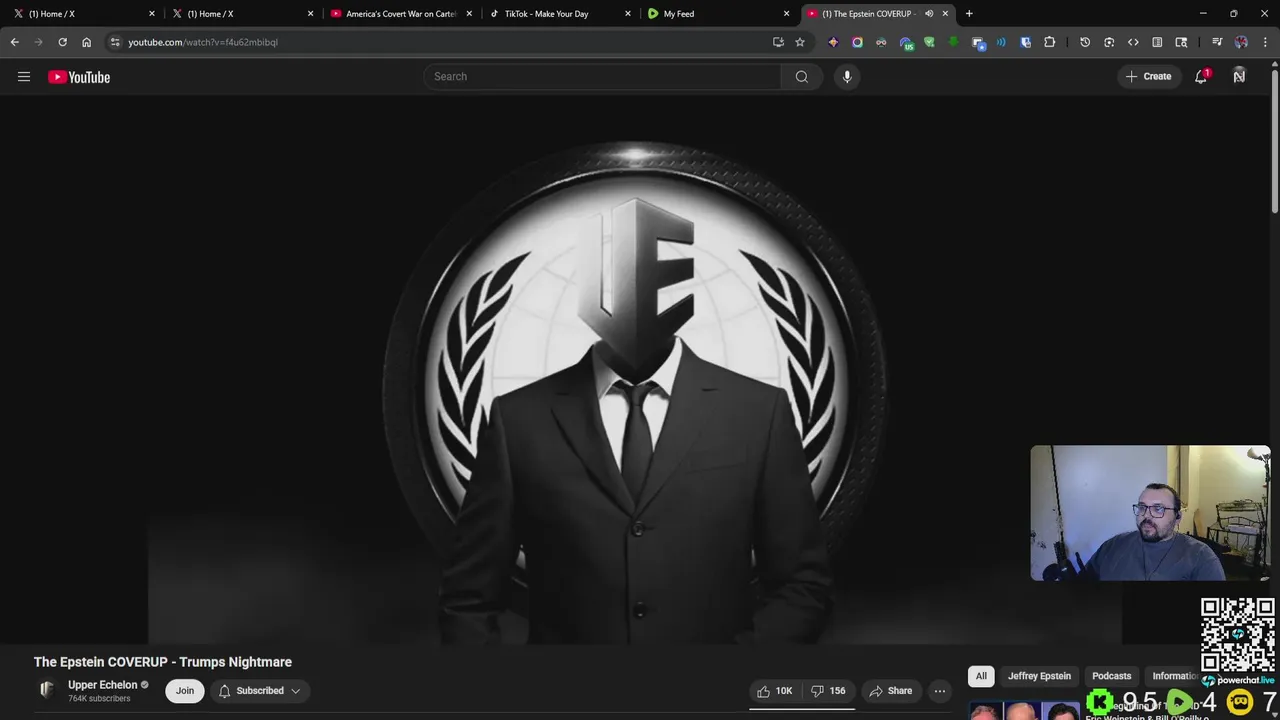This screenshot has width=1280, height=720.
Task: Go back with browser back arrow
Action: pyautogui.click(x=14, y=42)
